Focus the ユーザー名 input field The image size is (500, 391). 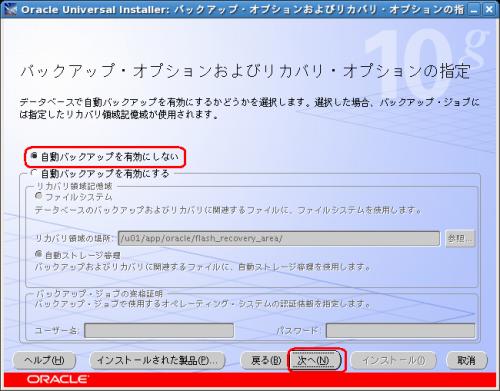159,331
